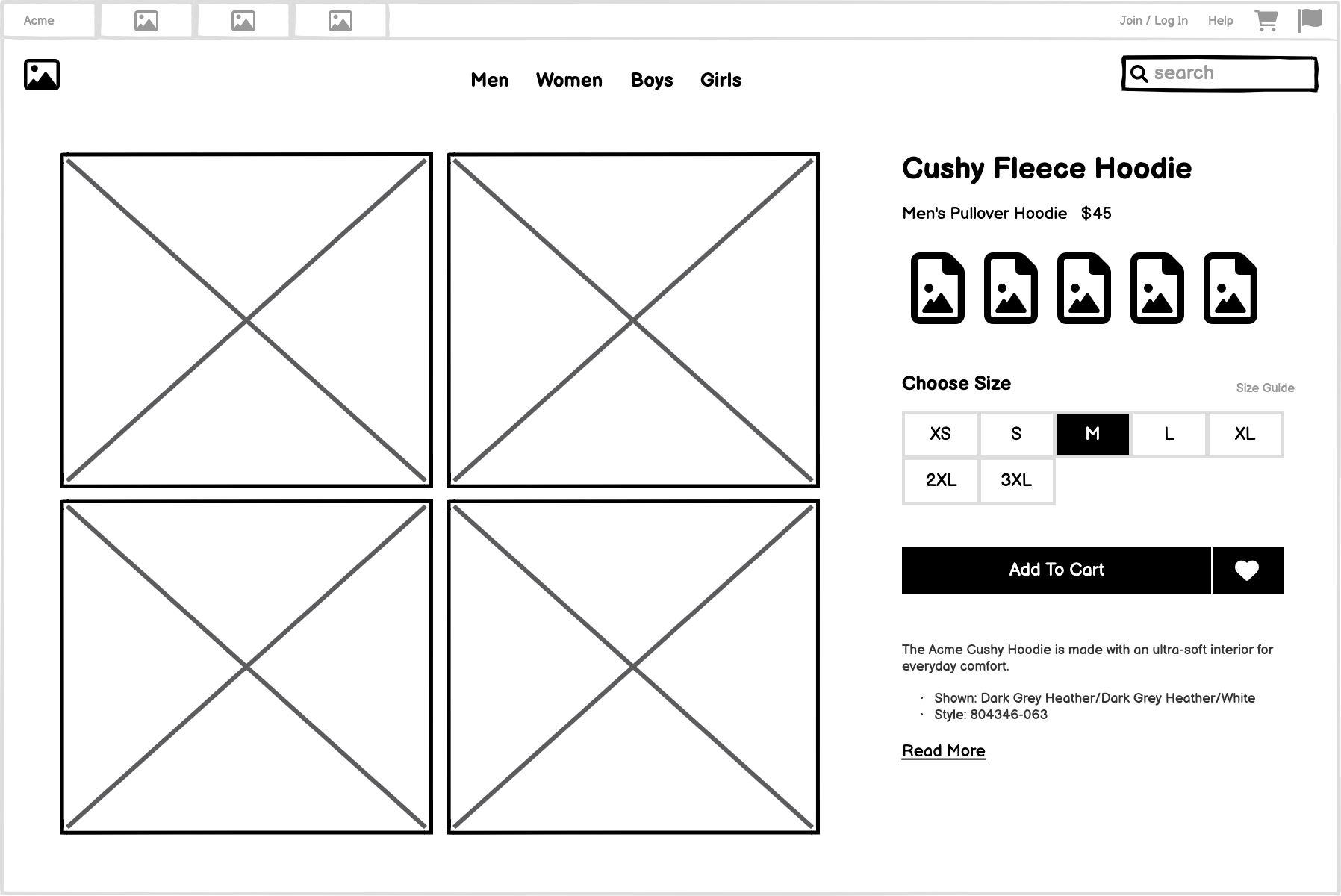Screen dimensions: 1341x896
Task: Open the shopping cart icon
Action: pos(1267,20)
